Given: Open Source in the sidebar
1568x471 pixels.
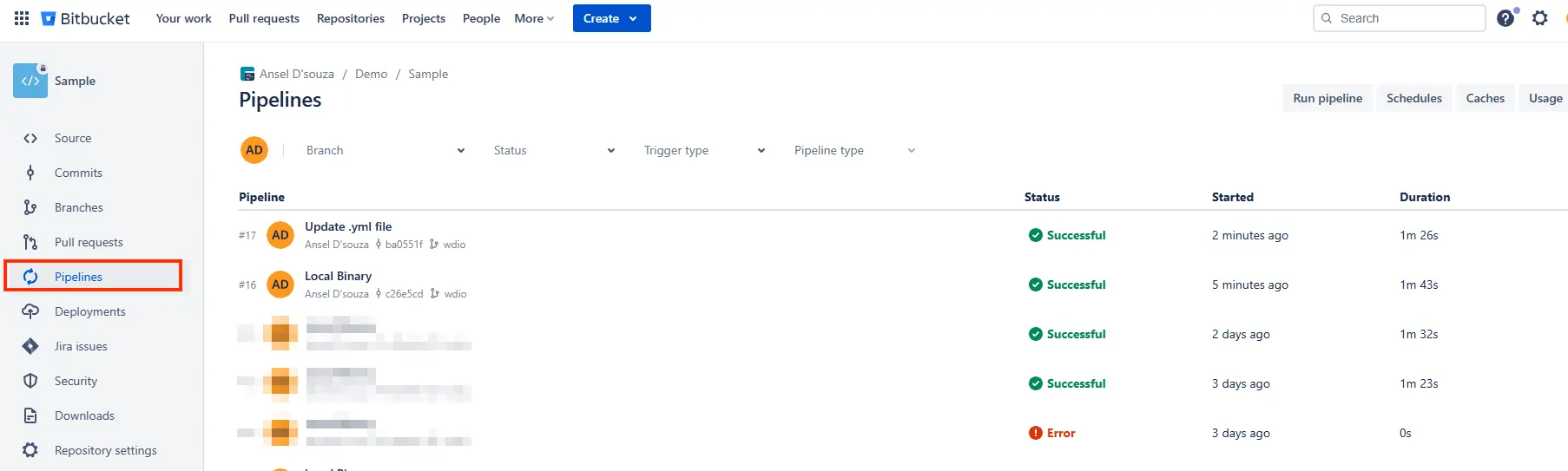Looking at the screenshot, I should pyautogui.click(x=72, y=138).
